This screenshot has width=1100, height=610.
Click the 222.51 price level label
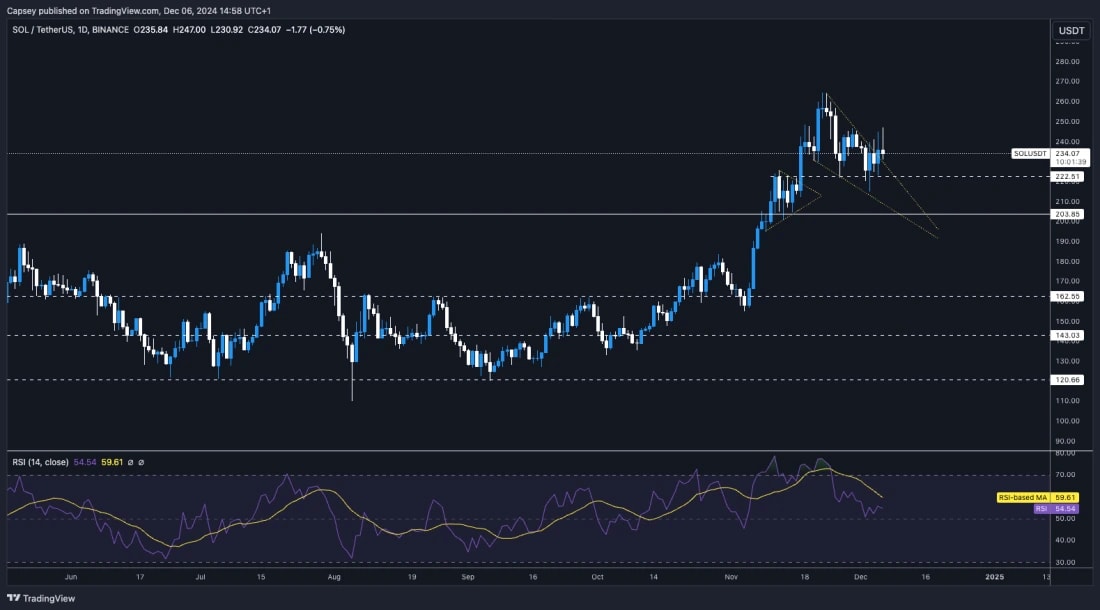click(1067, 175)
